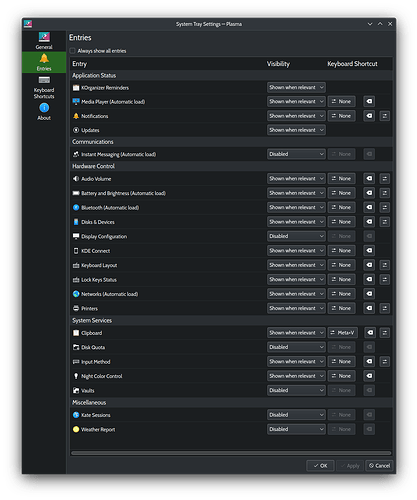This screenshot has width=417, height=500.
Task: Click rightmost shortcut icon for Notifications
Action: [x=385, y=116]
